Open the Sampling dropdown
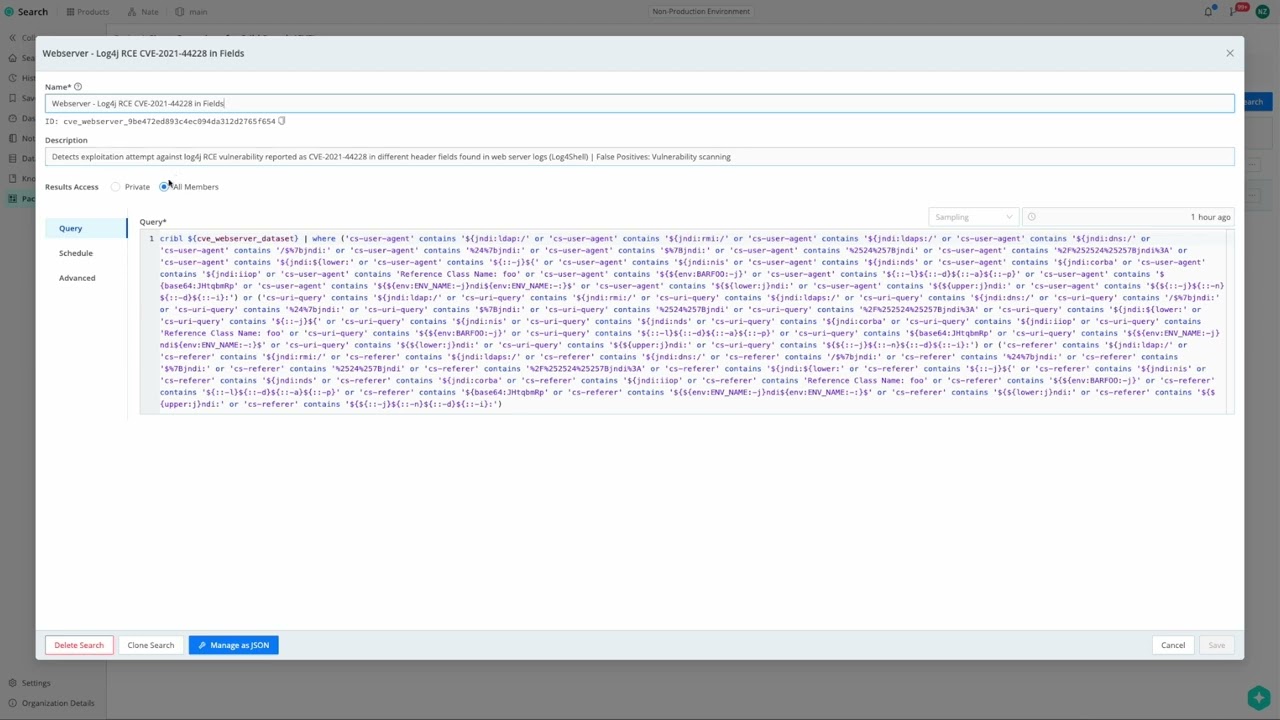Screen dimensions: 1280x720 point(973,217)
